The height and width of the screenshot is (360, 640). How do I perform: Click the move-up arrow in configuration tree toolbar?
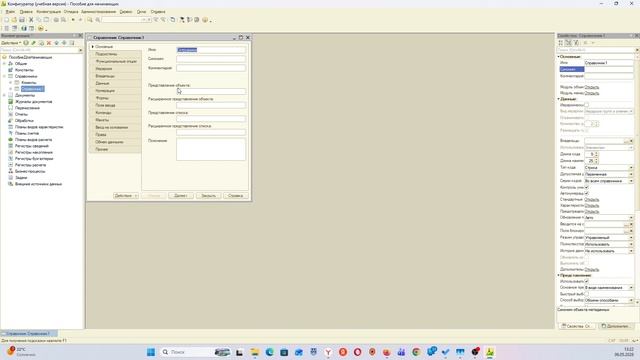click(x=57, y=43)
